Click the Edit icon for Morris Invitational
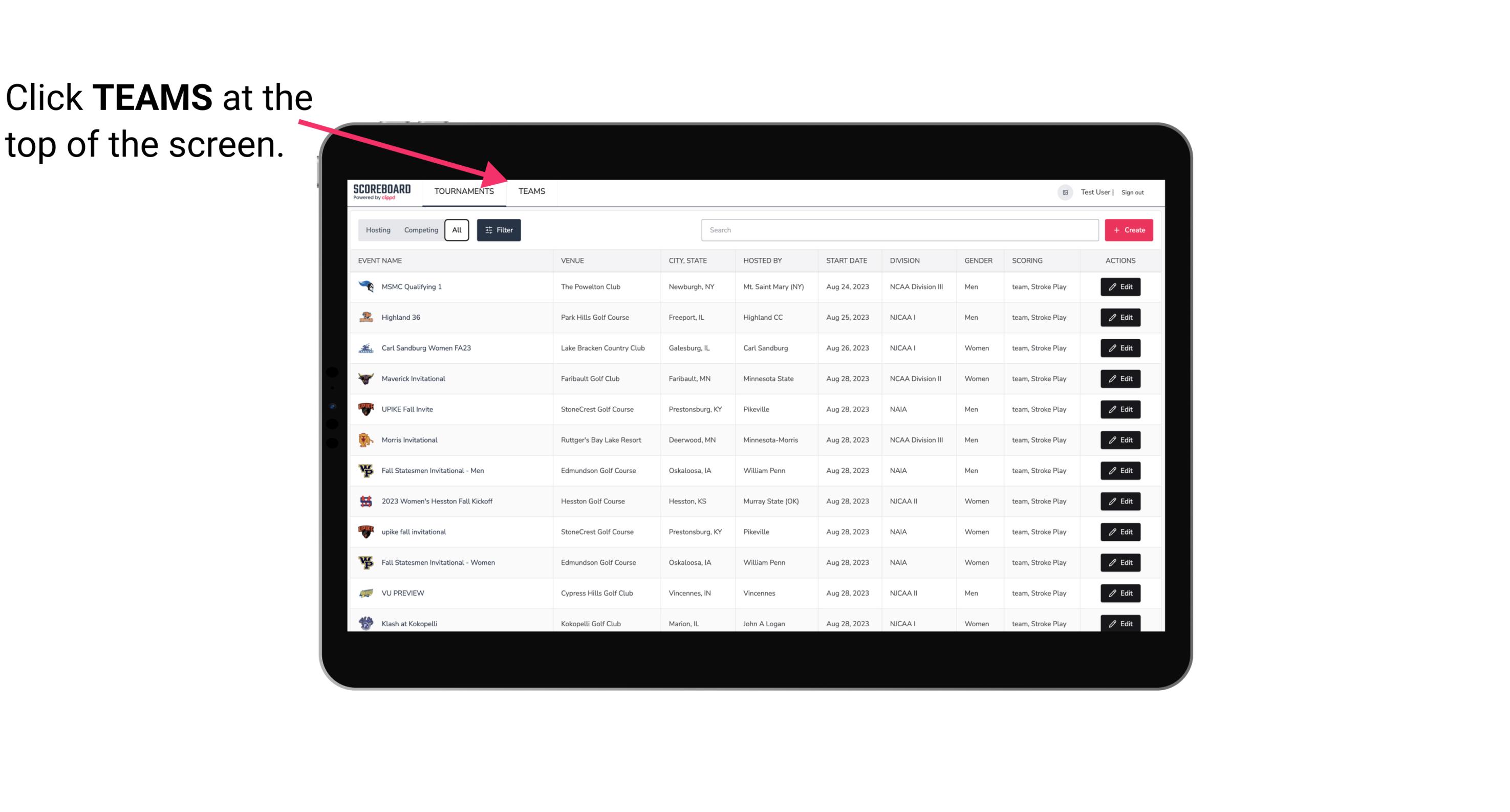1510x812 pixels. click(1121, 440)
